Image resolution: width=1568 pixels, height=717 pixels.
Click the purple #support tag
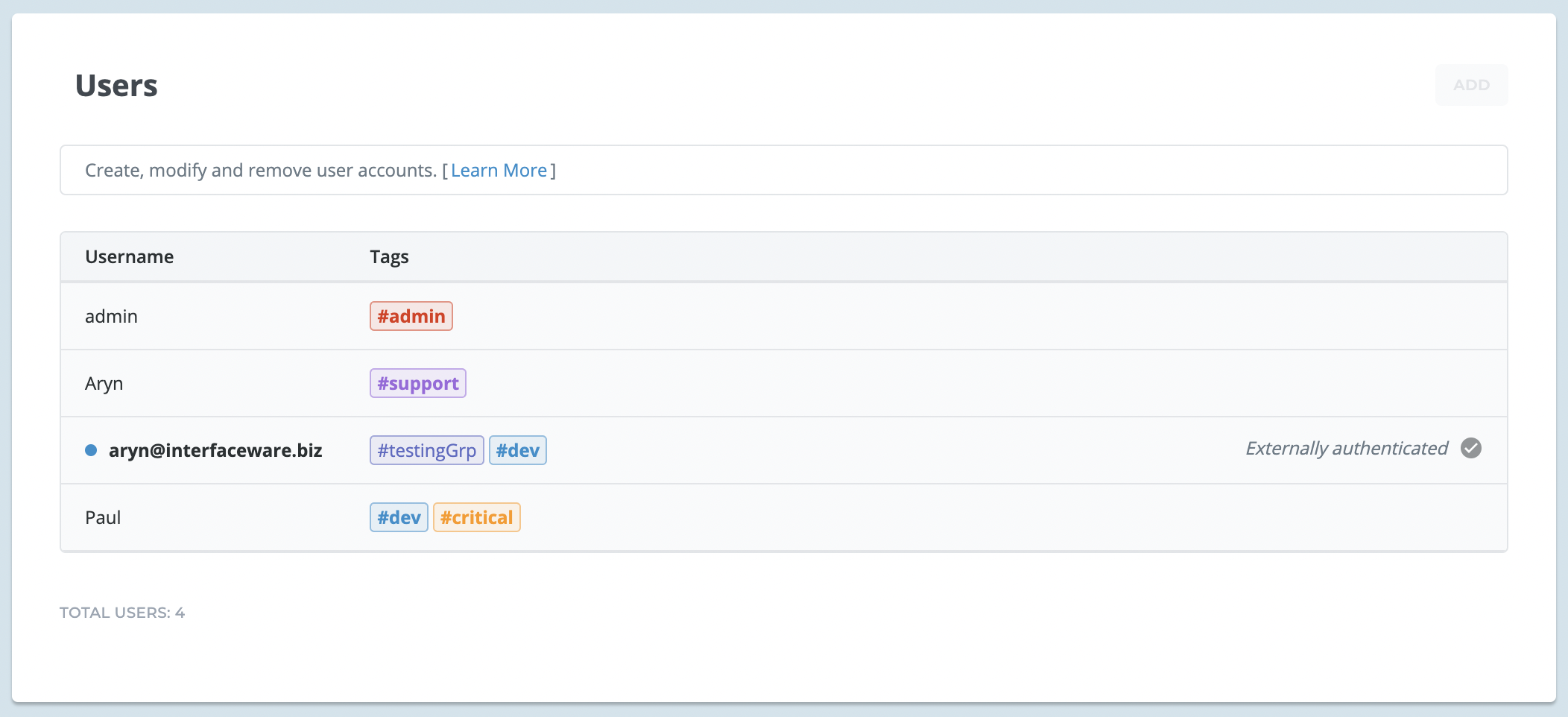(x=417, y=384)
